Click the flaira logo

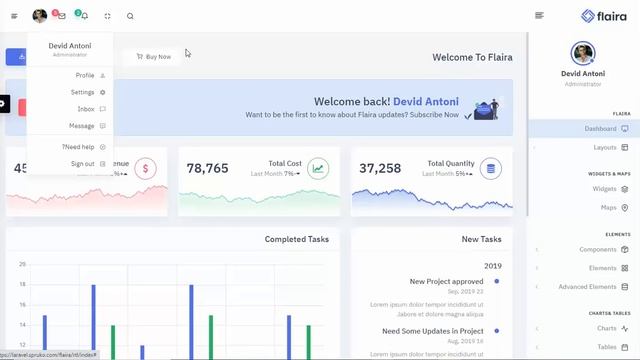[604, 16]
